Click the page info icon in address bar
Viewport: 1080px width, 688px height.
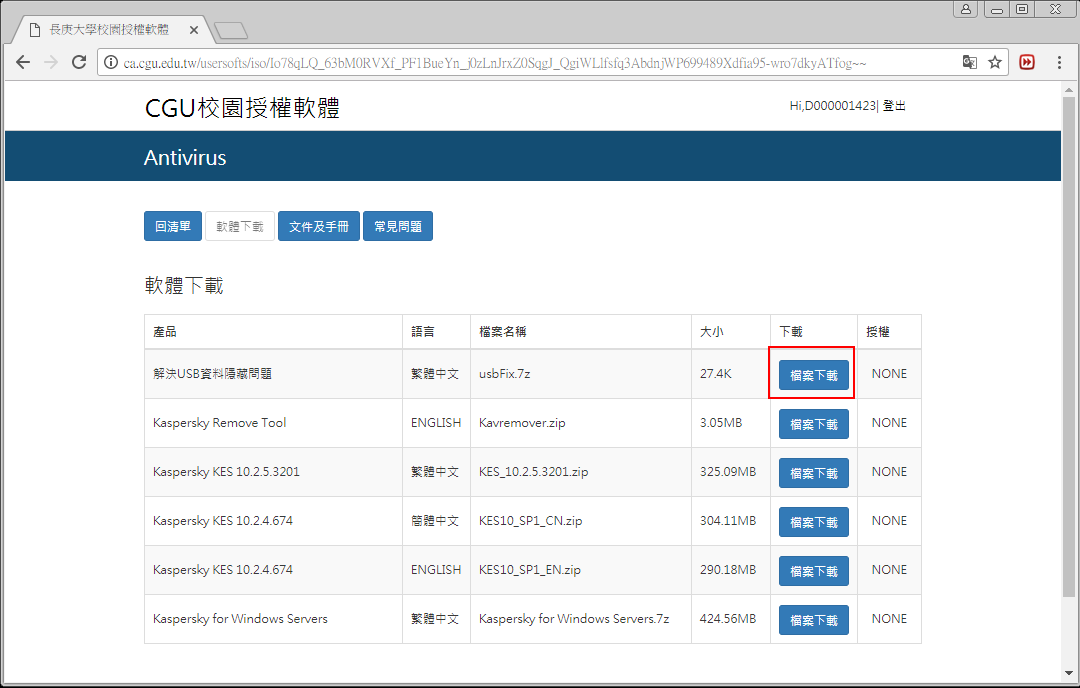tap(112, 62)
